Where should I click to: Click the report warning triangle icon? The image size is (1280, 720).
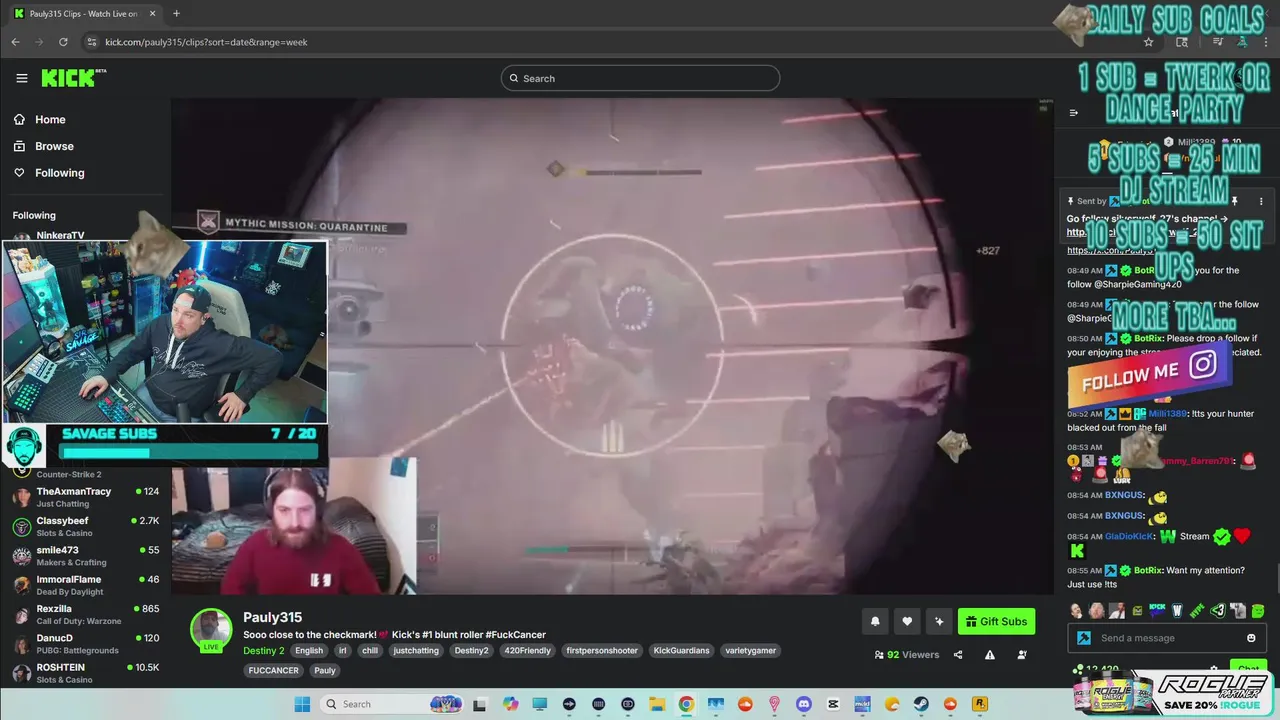(x=990, y=655)
